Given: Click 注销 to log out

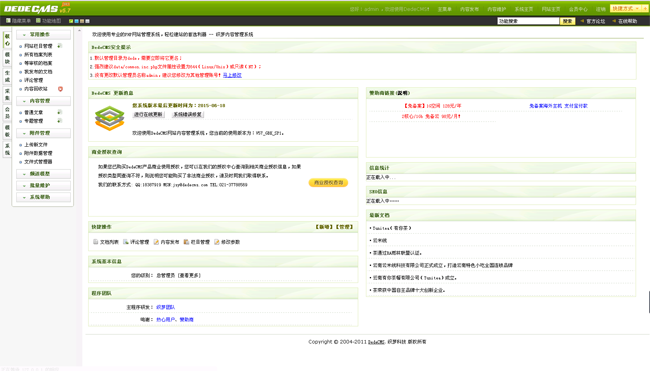Looking at the screenshot, I should click(x=601, y=9).
